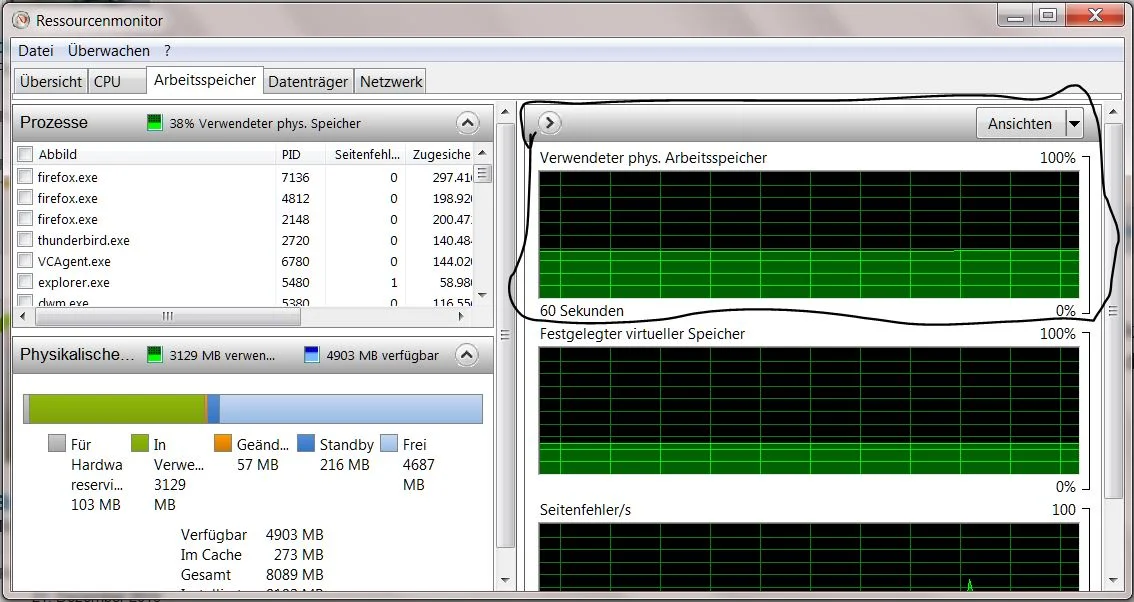Viewport: 1134px width, 602px height.
Task: Click the Verwendeter phys. Arbeitsspeicher graph
Action: click(809, 234)
